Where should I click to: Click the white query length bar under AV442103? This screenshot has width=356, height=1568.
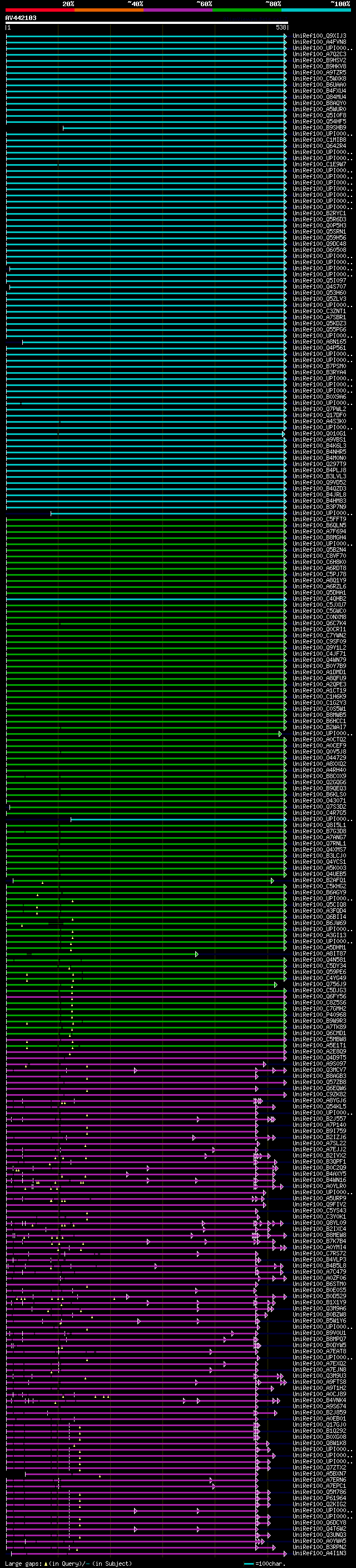[x=147, y=22]
